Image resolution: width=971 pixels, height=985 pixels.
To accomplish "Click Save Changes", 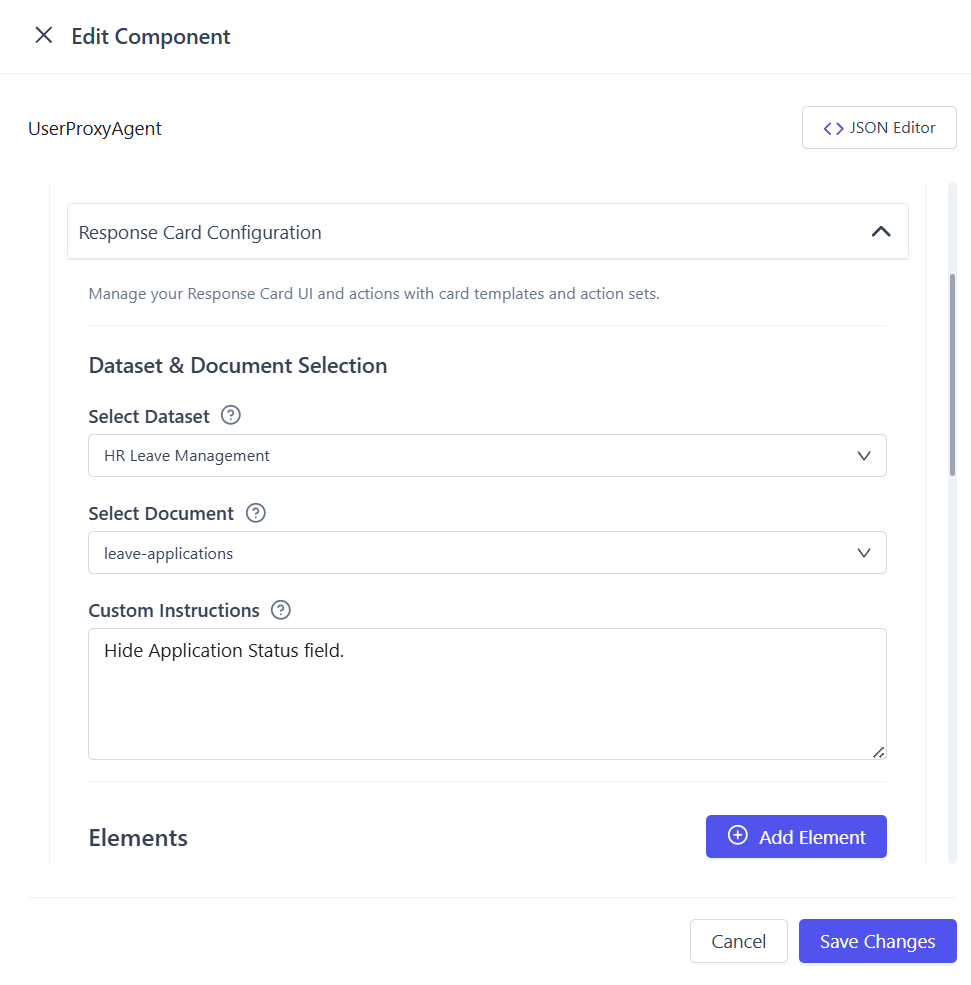I will pos(877,941).
